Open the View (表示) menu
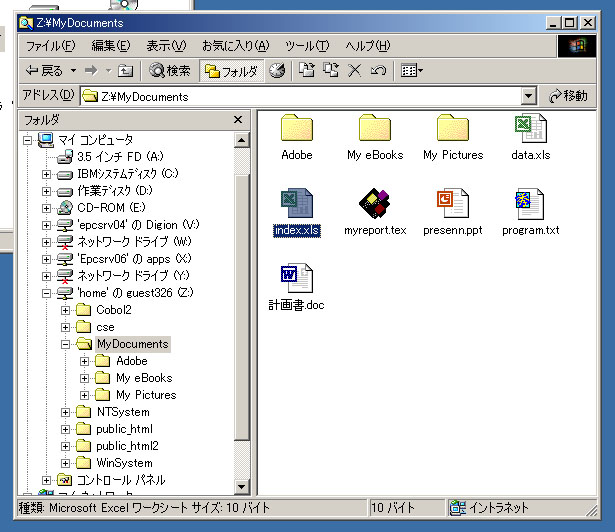This screenshot has height=532, width=615. click(x=166, y=46)
